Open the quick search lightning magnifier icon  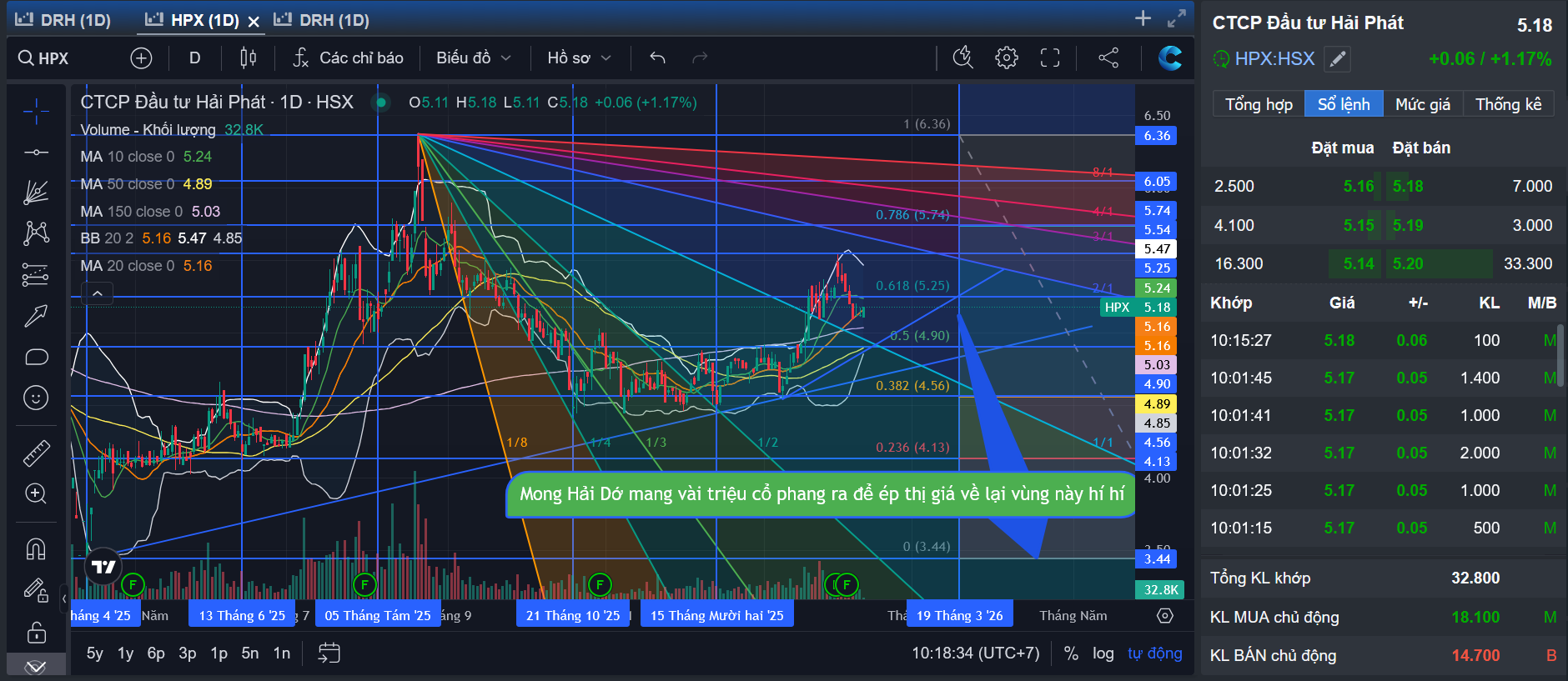click(963, 58)
